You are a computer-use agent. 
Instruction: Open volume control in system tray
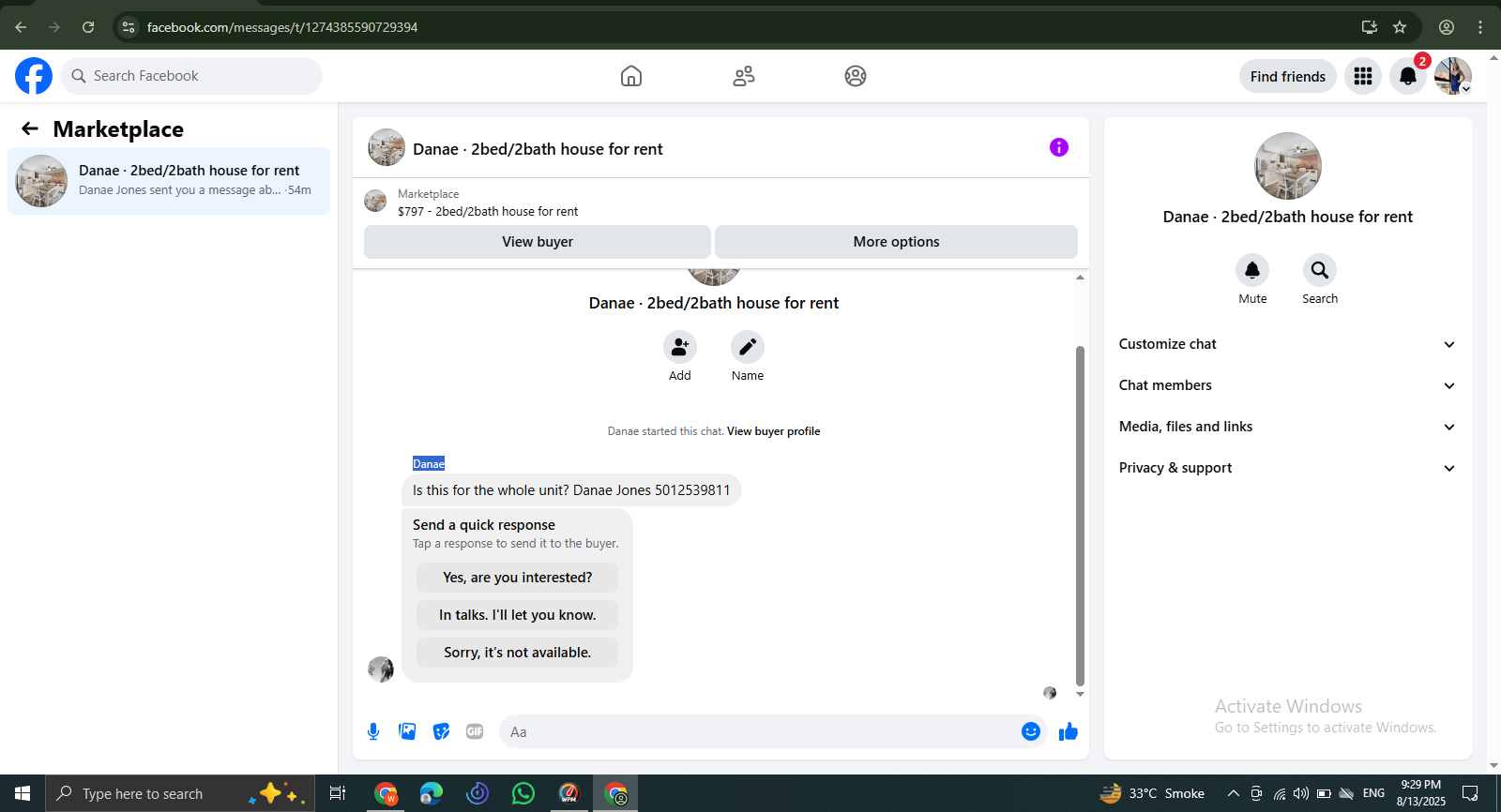pyautogui.click(x=1301, y=793)
